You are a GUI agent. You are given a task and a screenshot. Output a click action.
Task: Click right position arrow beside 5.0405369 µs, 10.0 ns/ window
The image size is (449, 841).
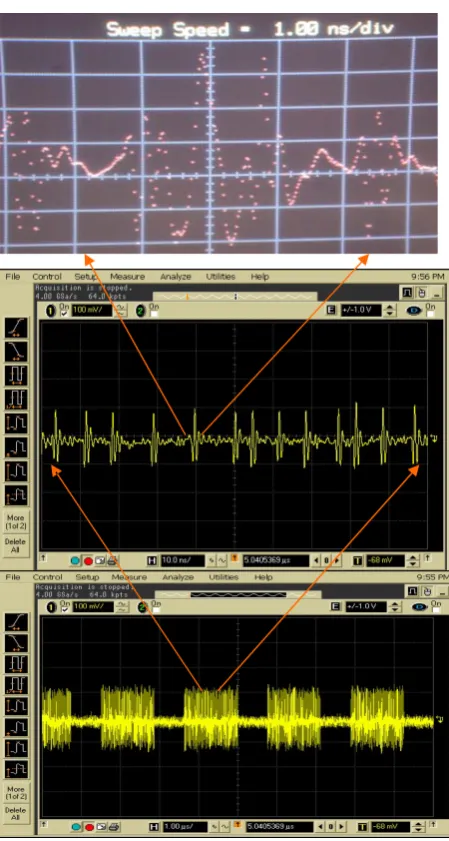click(336, 561)
